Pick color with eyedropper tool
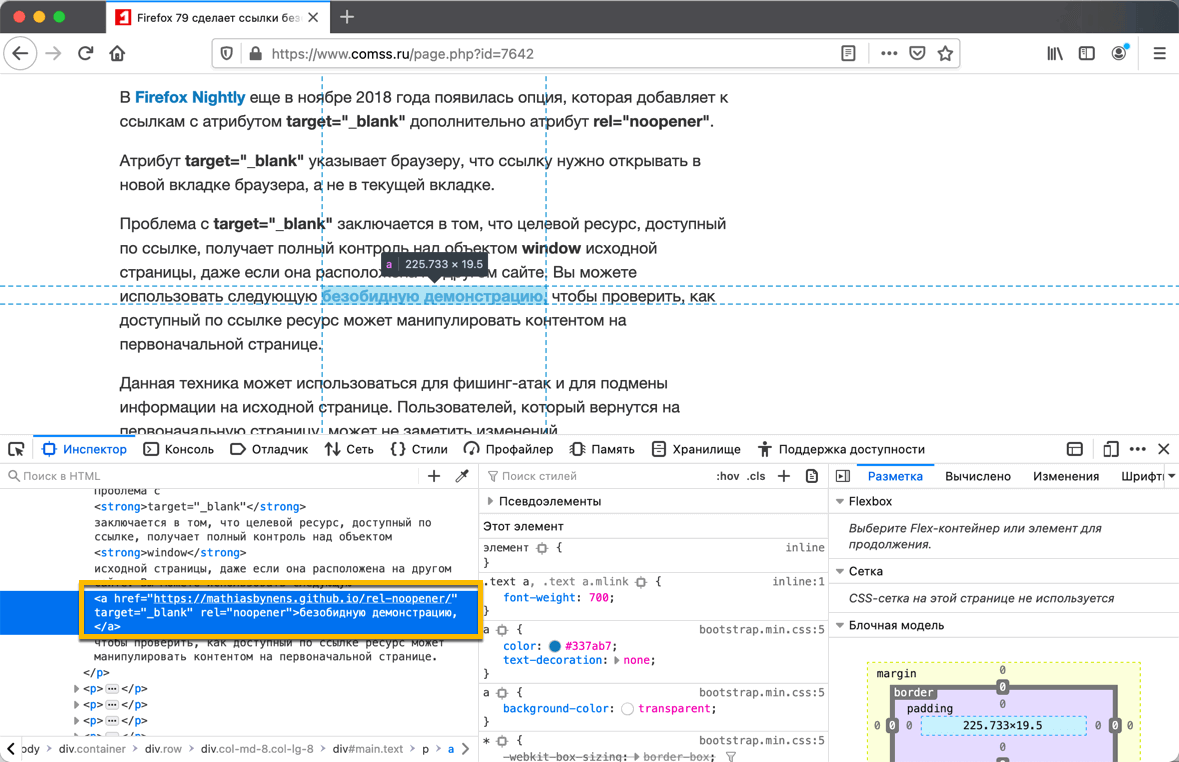The image size is (1179, 762). (x=462, y=475)
